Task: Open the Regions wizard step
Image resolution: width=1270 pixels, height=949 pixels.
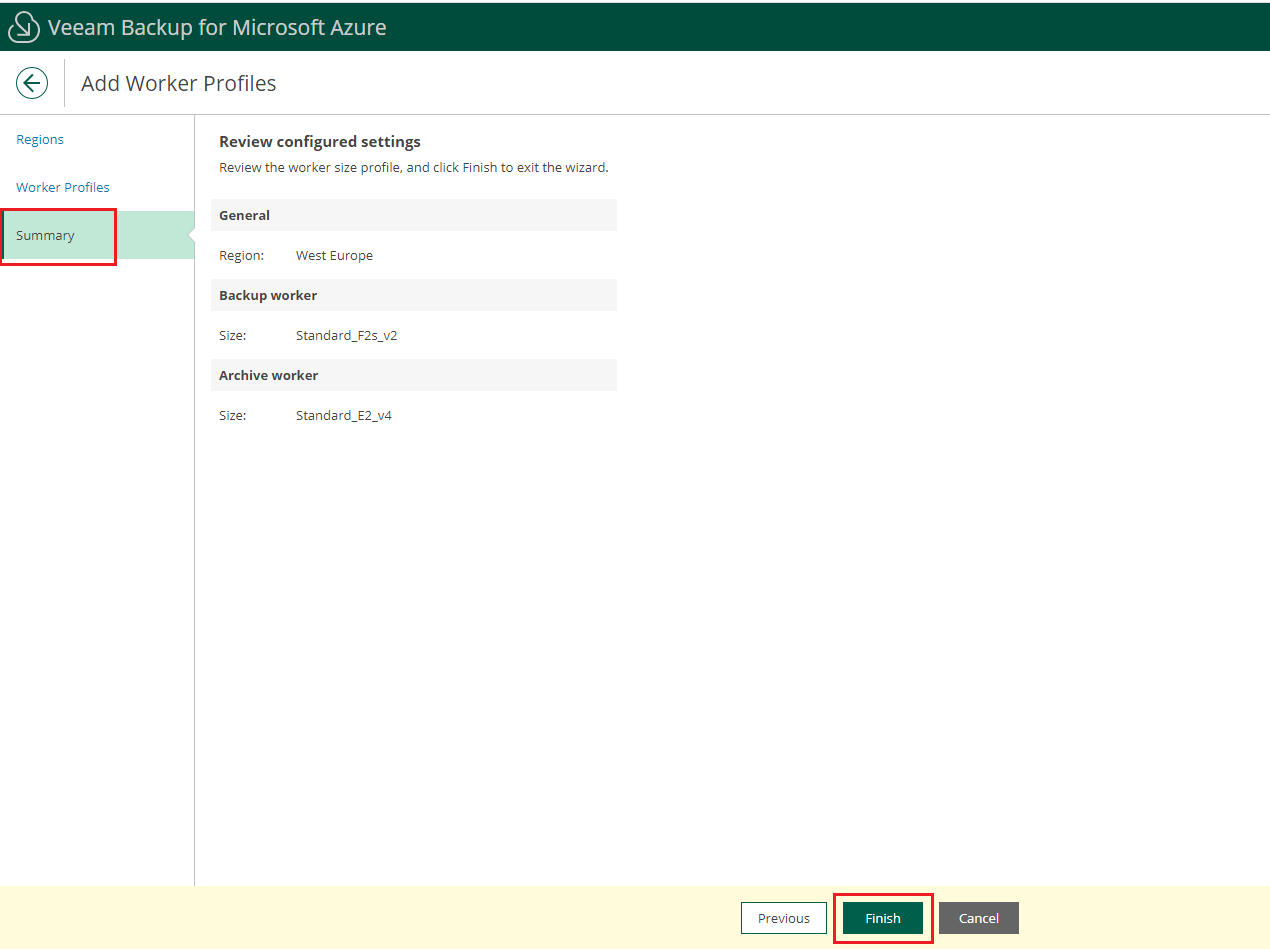Action: 40,139
